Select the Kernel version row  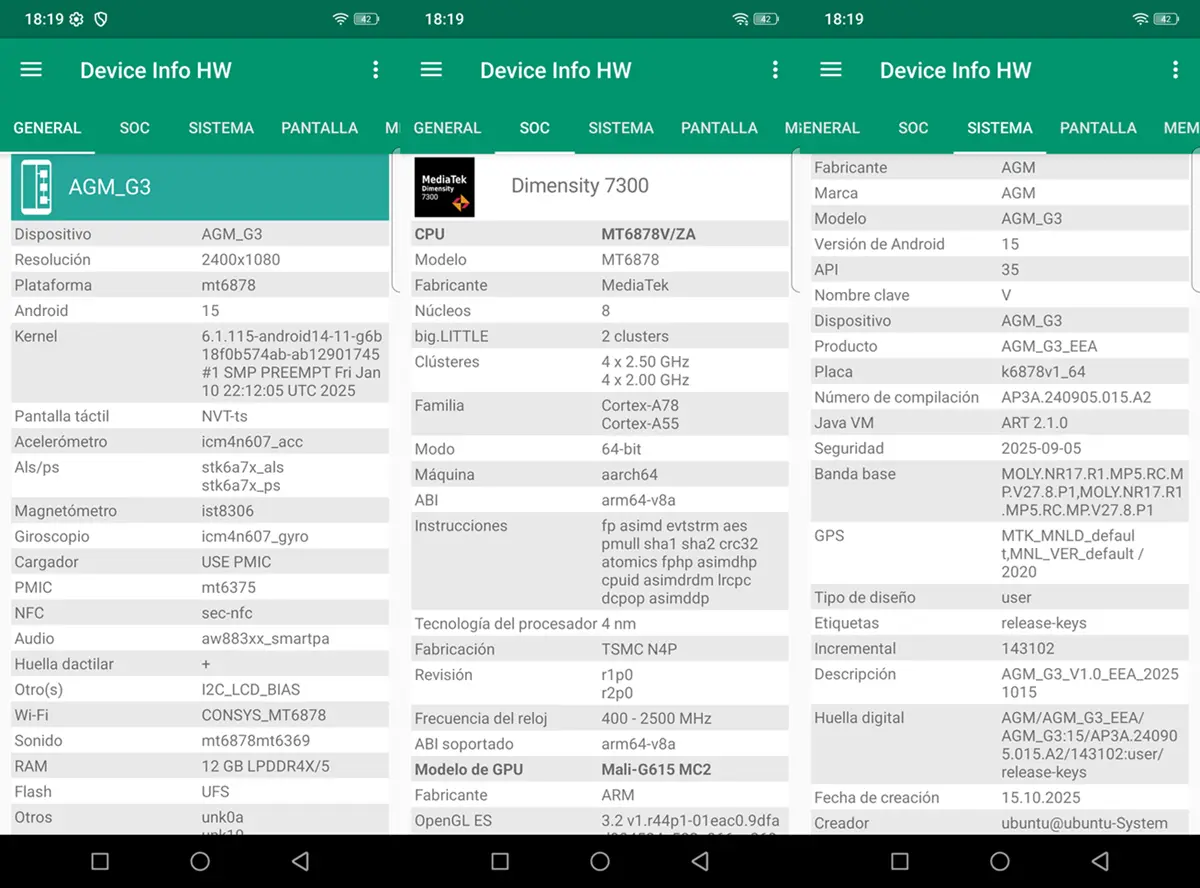(x=200, y=362)
